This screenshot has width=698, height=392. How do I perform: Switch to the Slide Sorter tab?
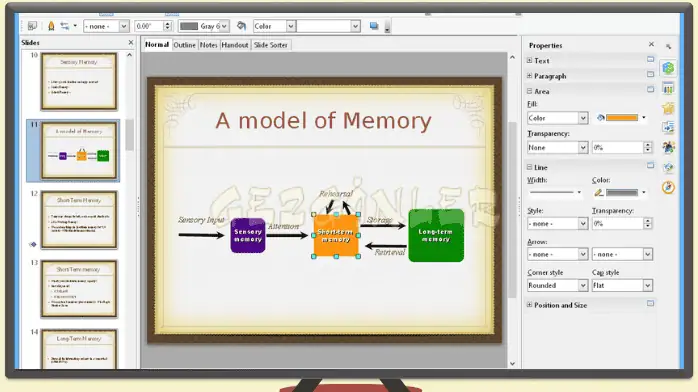(x=271, y=45)
